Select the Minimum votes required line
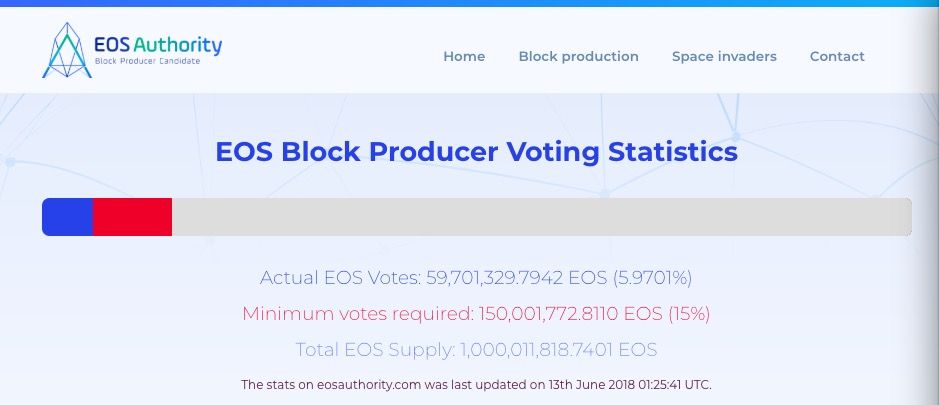Viewport: 939px width, 405px height. point(476,314)
